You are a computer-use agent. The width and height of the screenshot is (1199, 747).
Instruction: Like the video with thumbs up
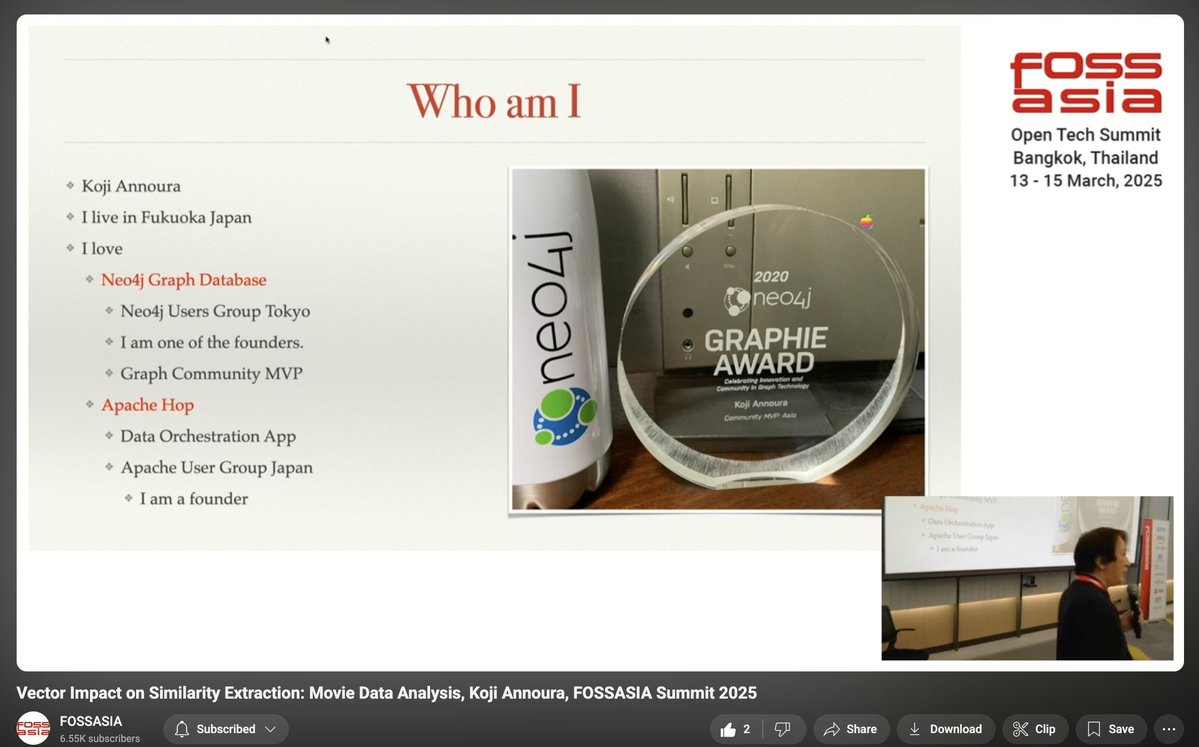pyautogui.click(x=735, y=729)
